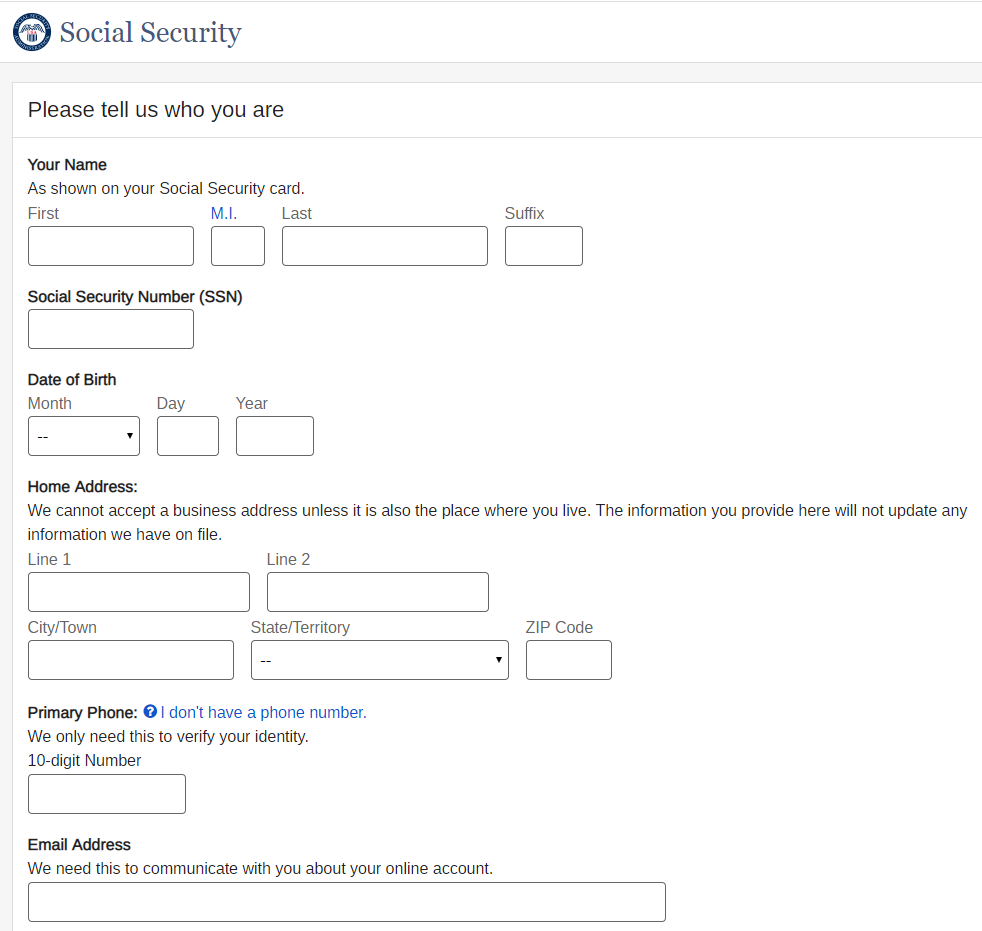This screenshot has height=931, width=982.
Task: Focus the Social Security Number field
Action: tap(111, 329)
